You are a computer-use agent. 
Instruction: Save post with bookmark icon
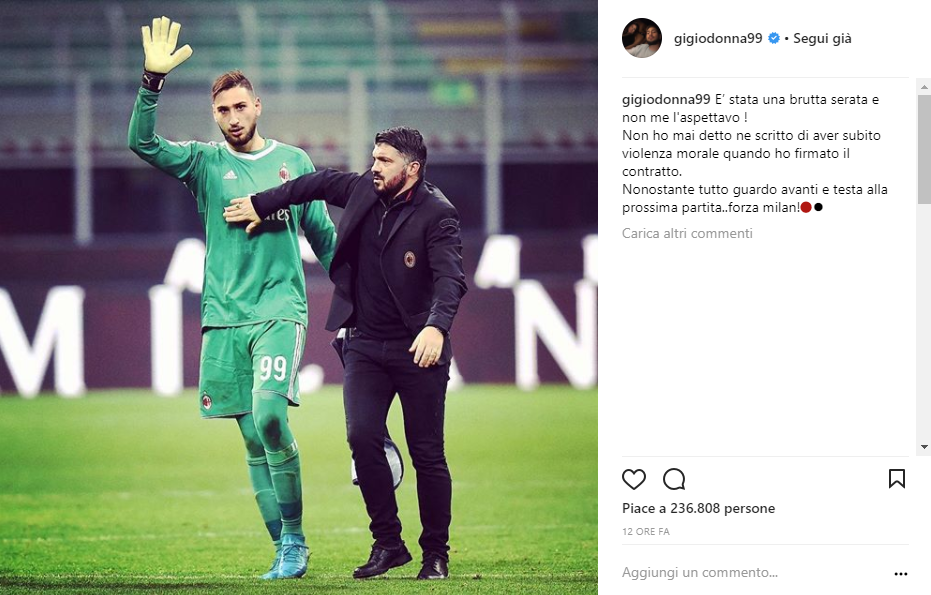tap(897, 479)
